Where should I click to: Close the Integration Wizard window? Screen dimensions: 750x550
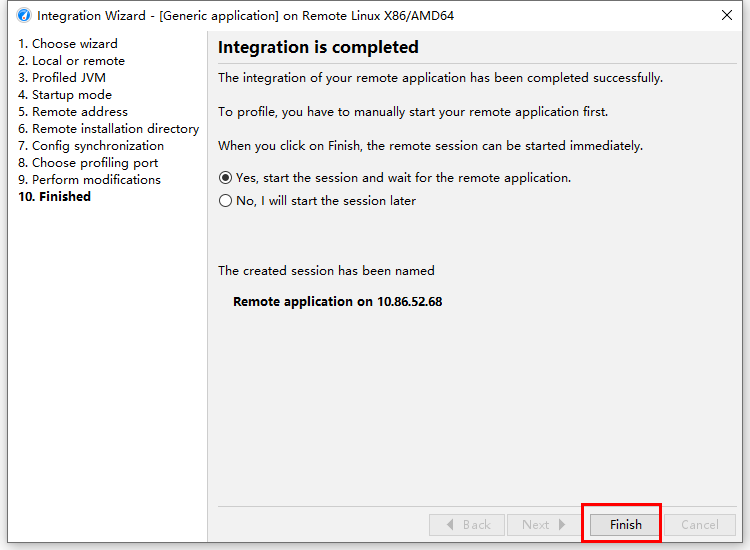pos(727,15)
